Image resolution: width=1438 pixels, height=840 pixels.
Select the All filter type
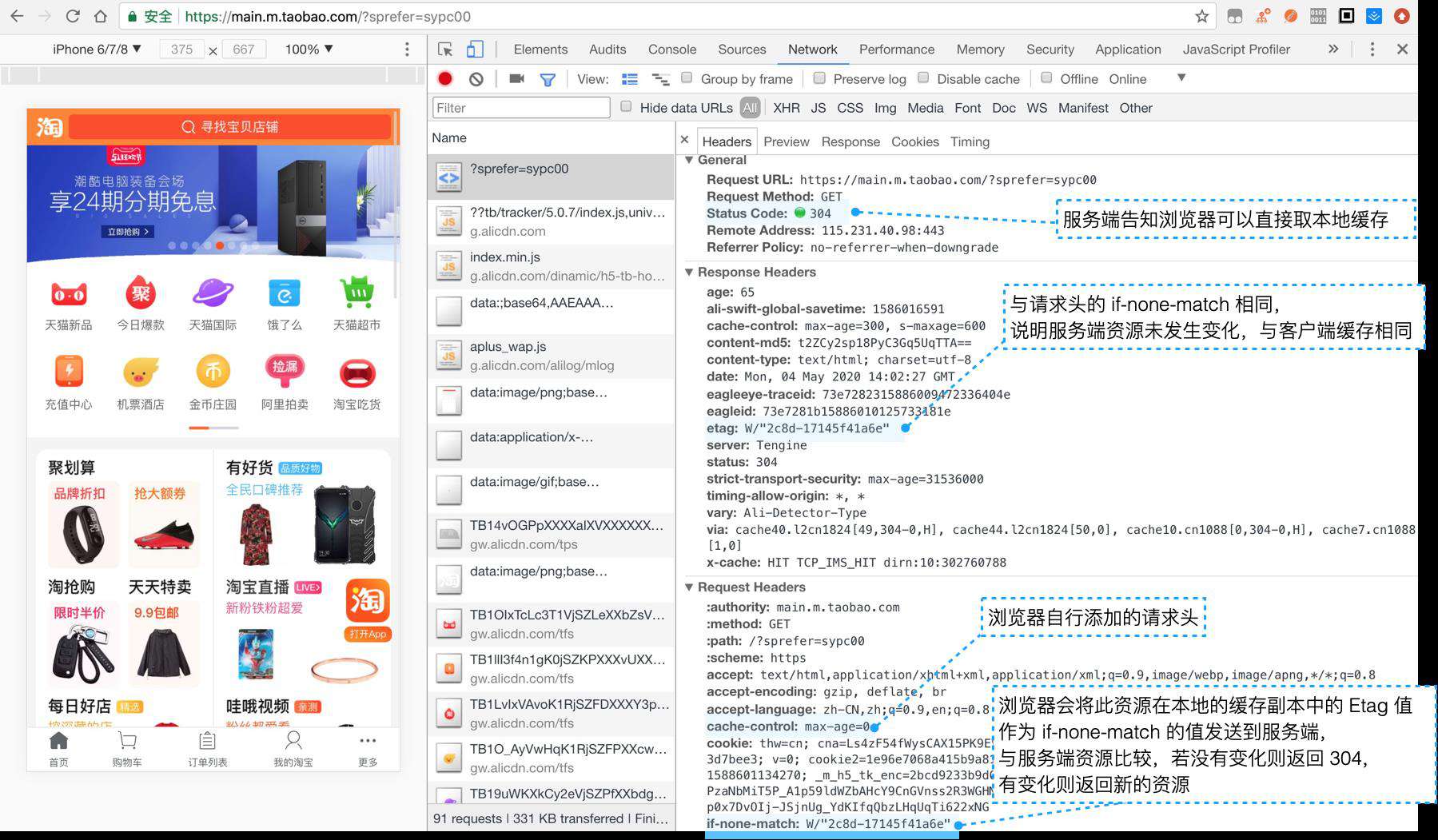point(750,108)
